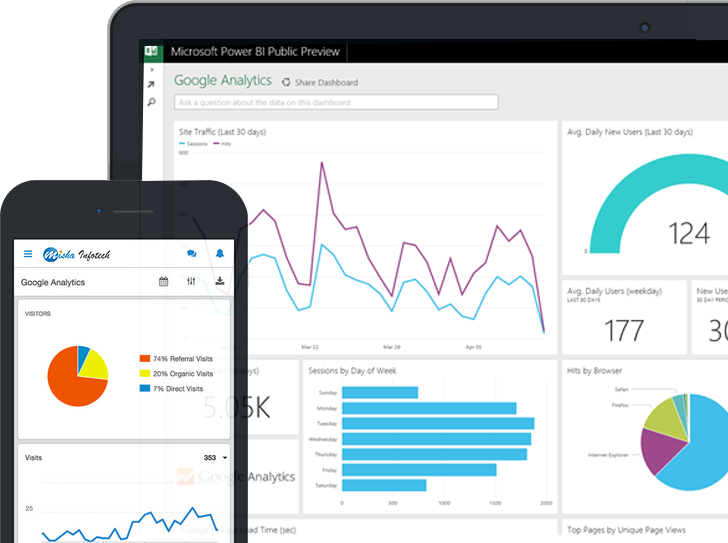This screenshot has height=543, width=728.
Task: Click the Tuesday bar in Sessions chart
Action: tap(438, 423)
